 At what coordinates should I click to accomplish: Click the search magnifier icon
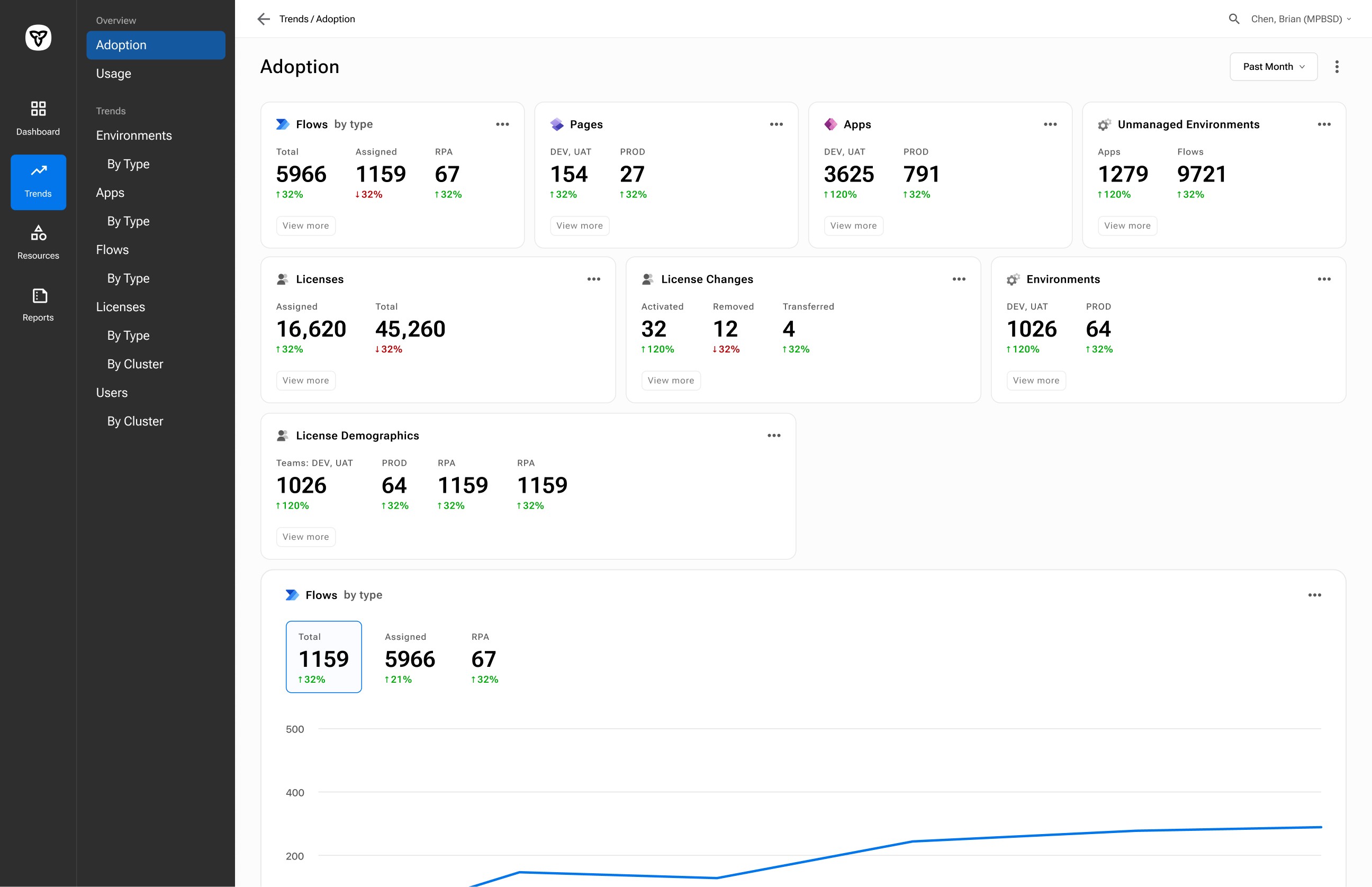[x=1234, y=19]
